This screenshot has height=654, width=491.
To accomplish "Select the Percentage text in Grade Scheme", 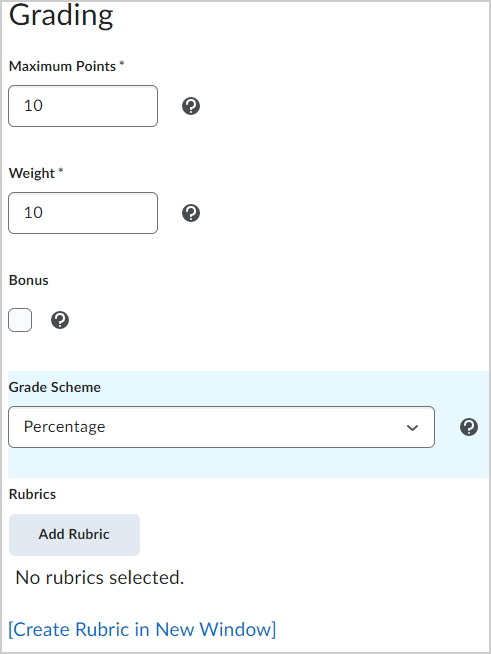I will 65,427.
